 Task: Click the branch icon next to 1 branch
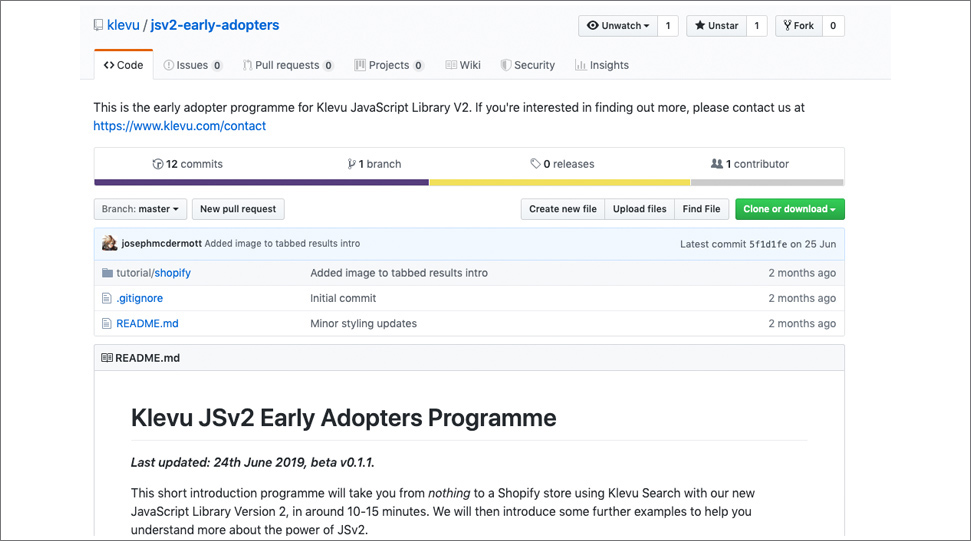pos(352,164)
